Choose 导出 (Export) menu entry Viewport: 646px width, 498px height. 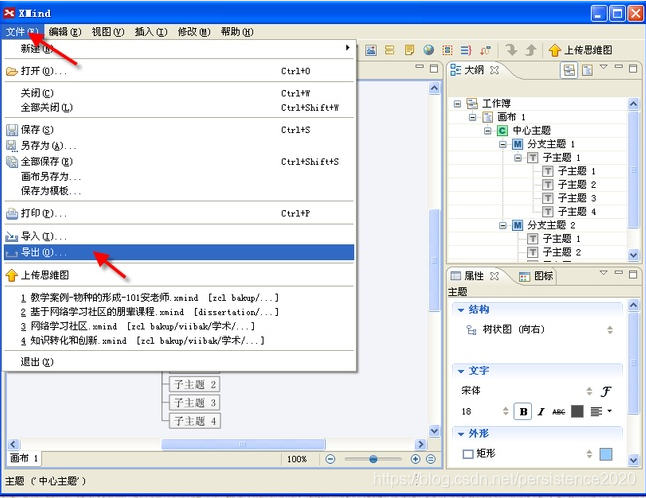[179, 252]
